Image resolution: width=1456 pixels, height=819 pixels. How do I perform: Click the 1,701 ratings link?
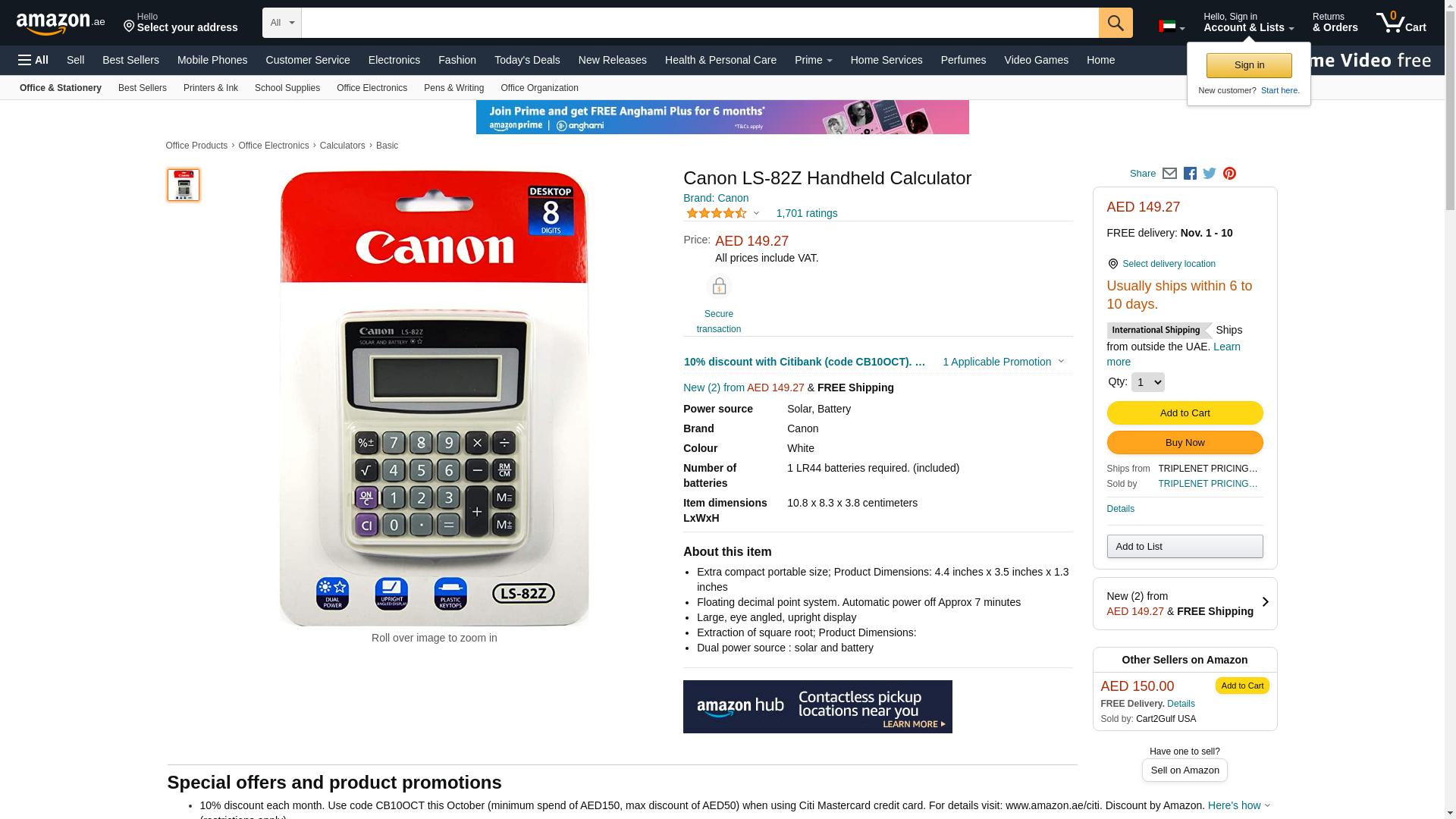point(807,213)
